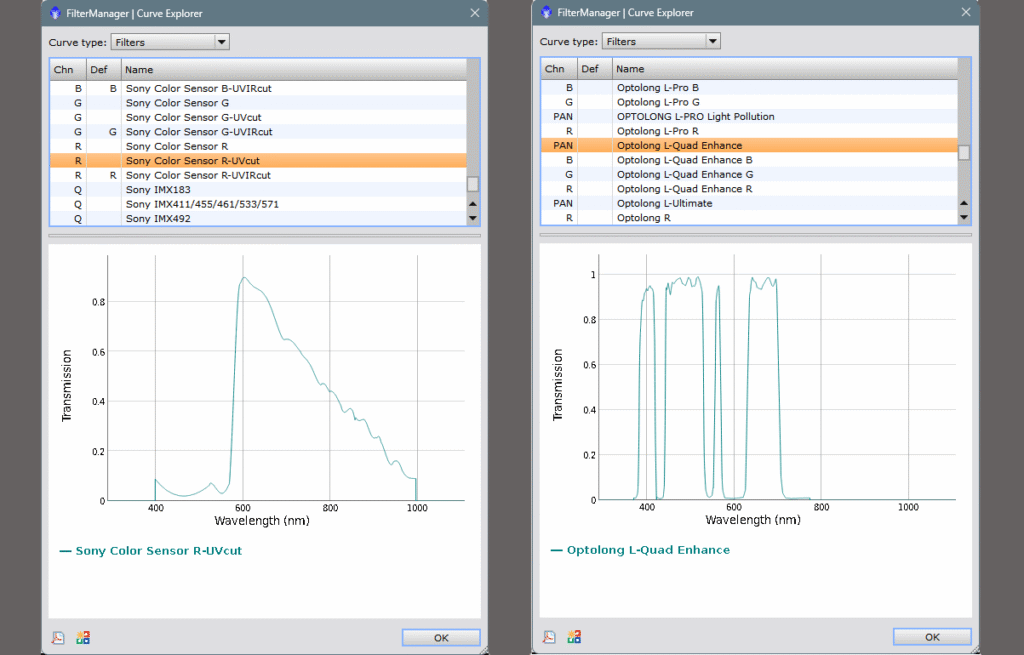This screenshot has height=655, width=1024.
Task: Select the highlighted Optolong L-Quad Enhance list row
Action: (750, 146)
